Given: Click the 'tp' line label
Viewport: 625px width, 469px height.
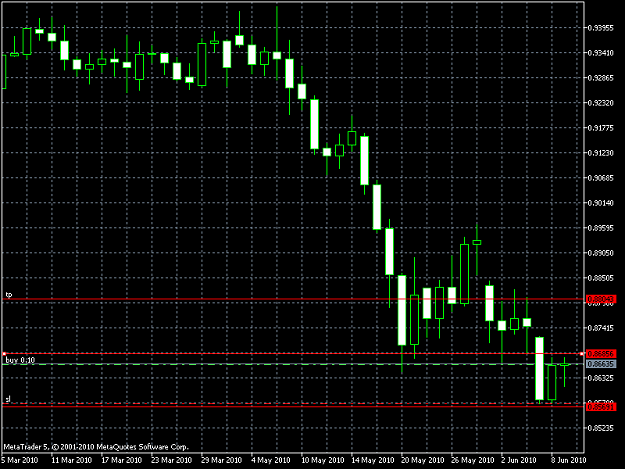Looking at the screenshot, I should pos(9,294).
